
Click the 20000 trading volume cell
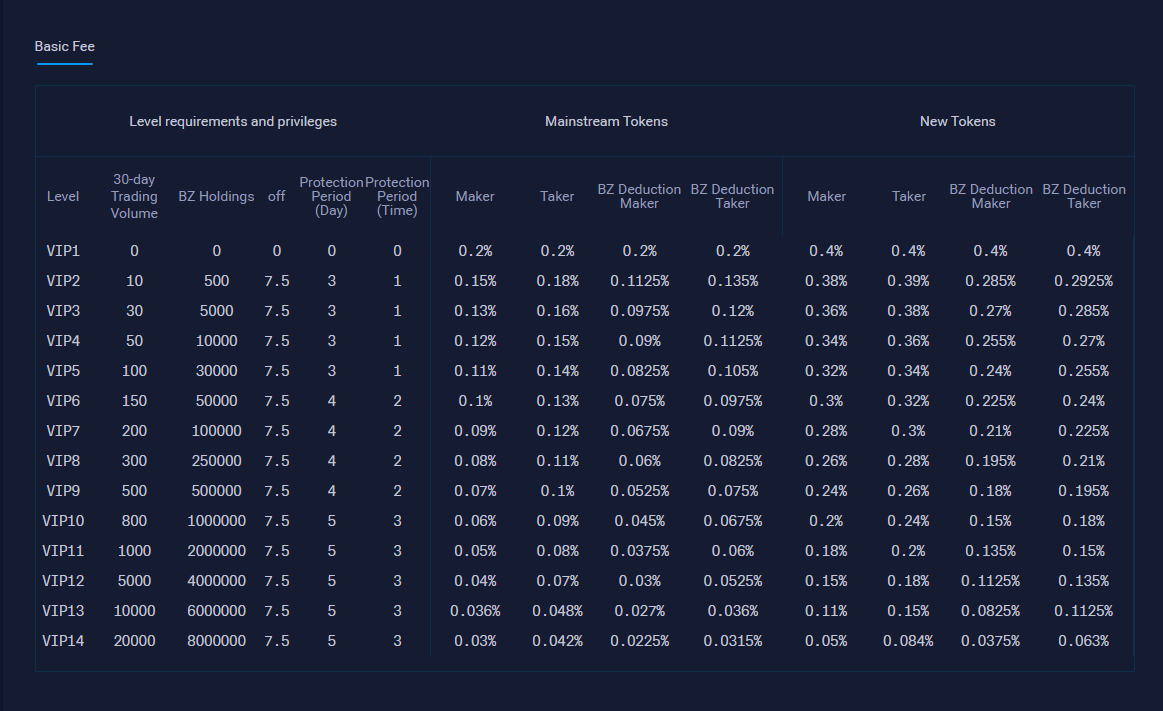coord(134,641)
